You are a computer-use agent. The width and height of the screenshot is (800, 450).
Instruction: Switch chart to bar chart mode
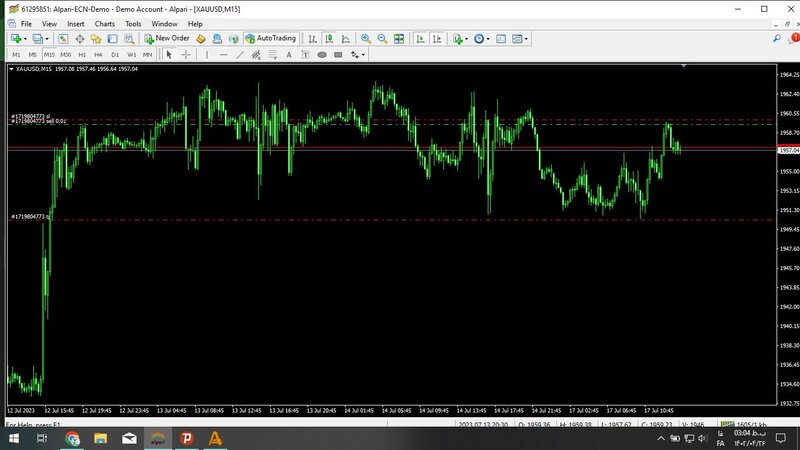313,38
